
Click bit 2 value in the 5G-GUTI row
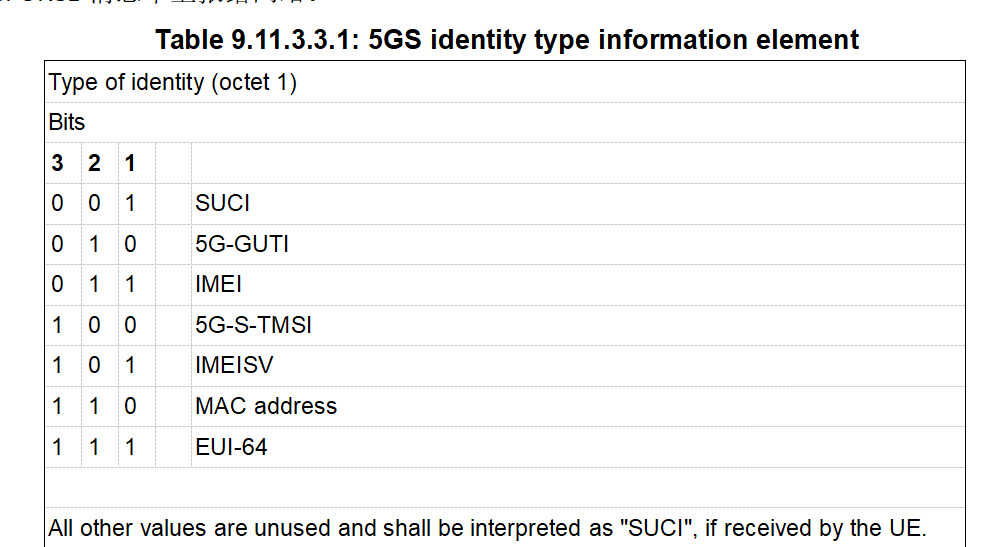(x=94, y=244)
